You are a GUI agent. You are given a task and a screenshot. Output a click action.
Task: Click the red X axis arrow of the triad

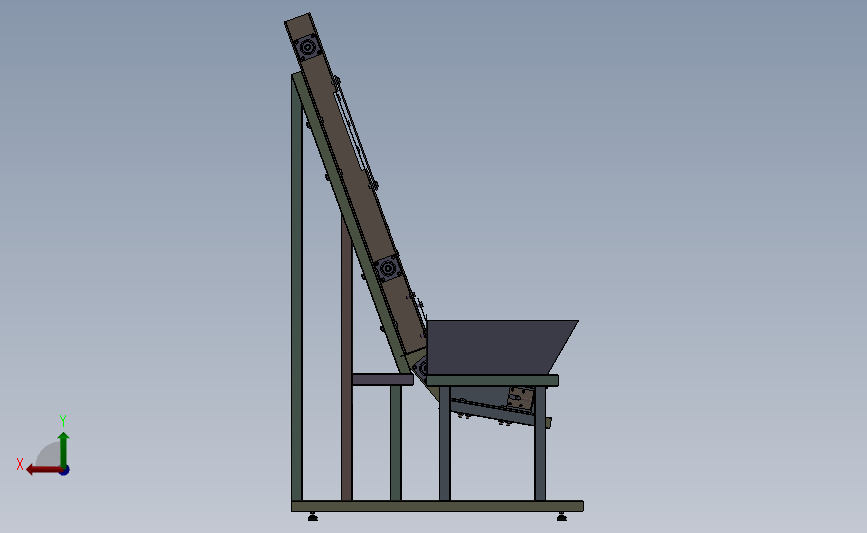(x=44, y=470)
